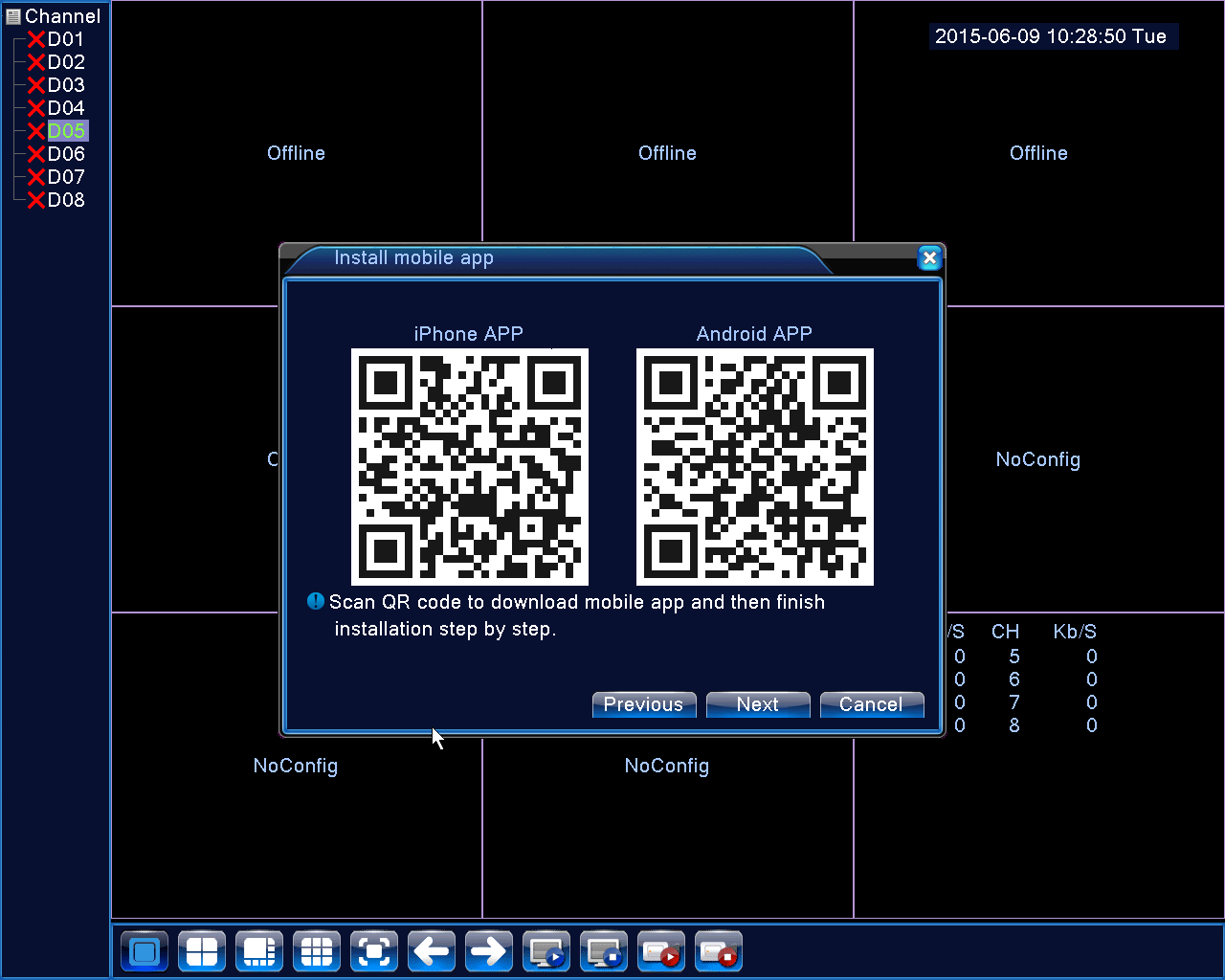The image size is (1225, 980).
Task: Stop recording with red stop icon
Action: coord(719,952)
